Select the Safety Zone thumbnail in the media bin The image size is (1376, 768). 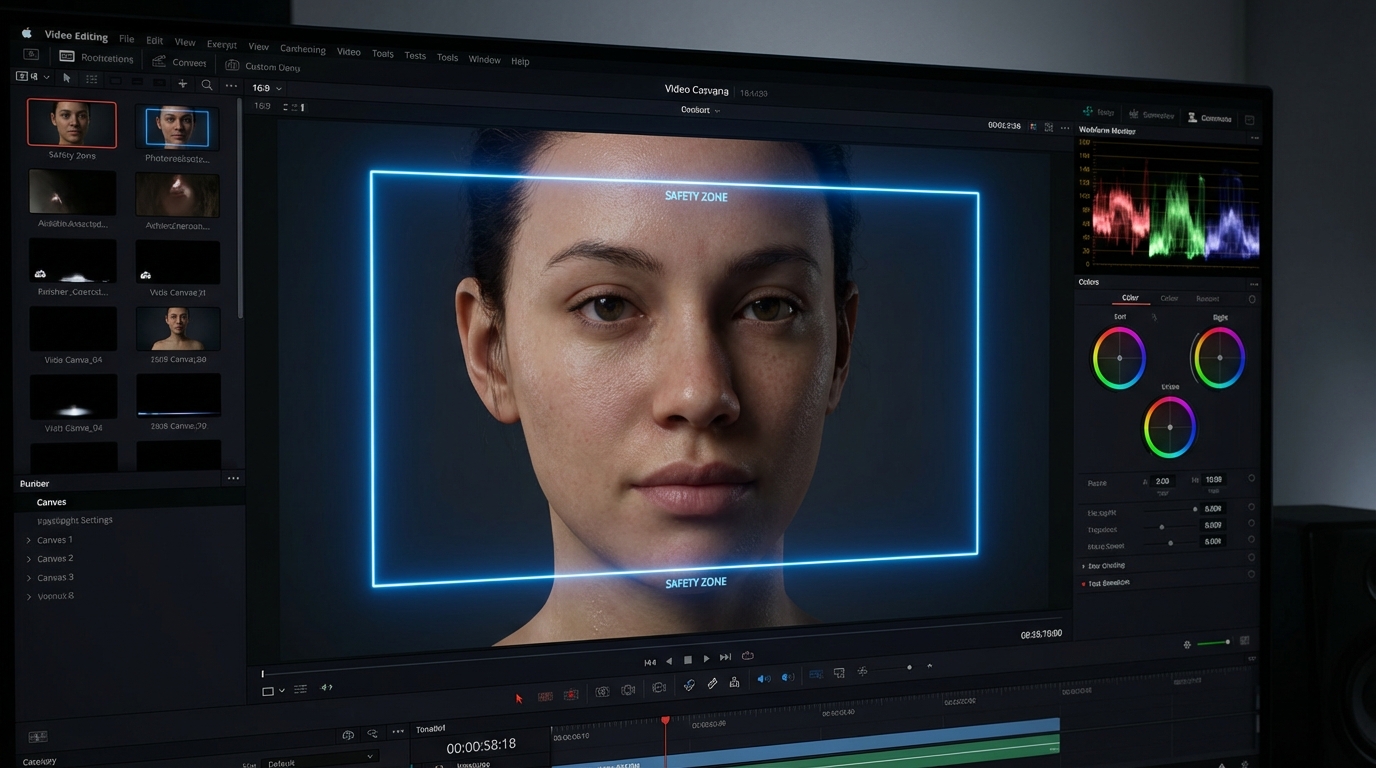(71, 122)
